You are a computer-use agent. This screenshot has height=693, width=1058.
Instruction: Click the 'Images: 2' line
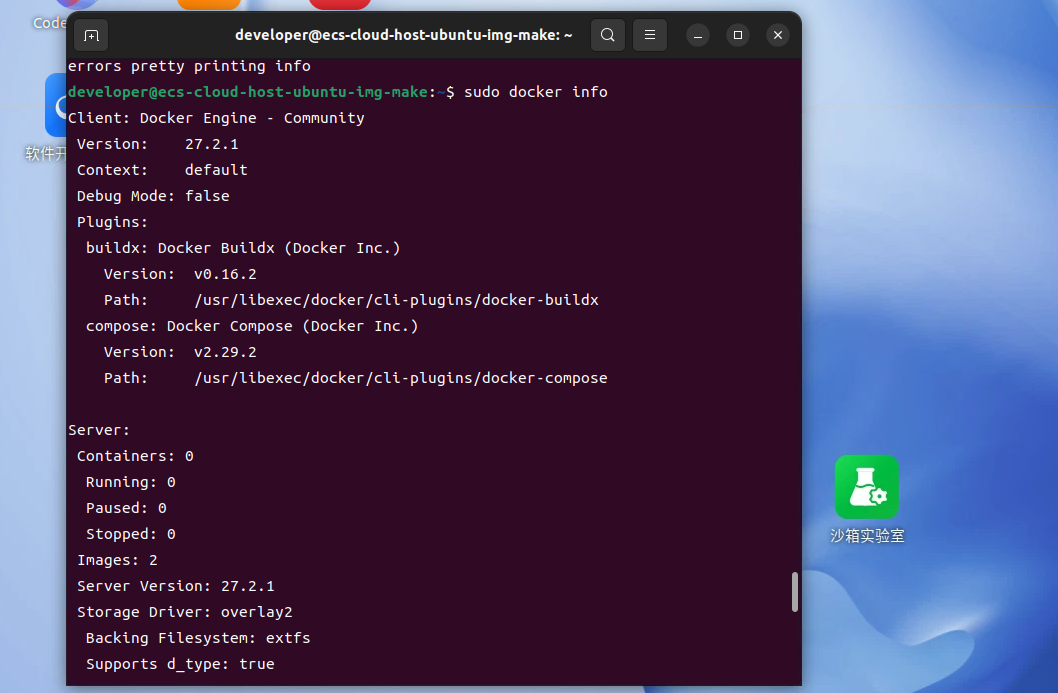(117, 560)
